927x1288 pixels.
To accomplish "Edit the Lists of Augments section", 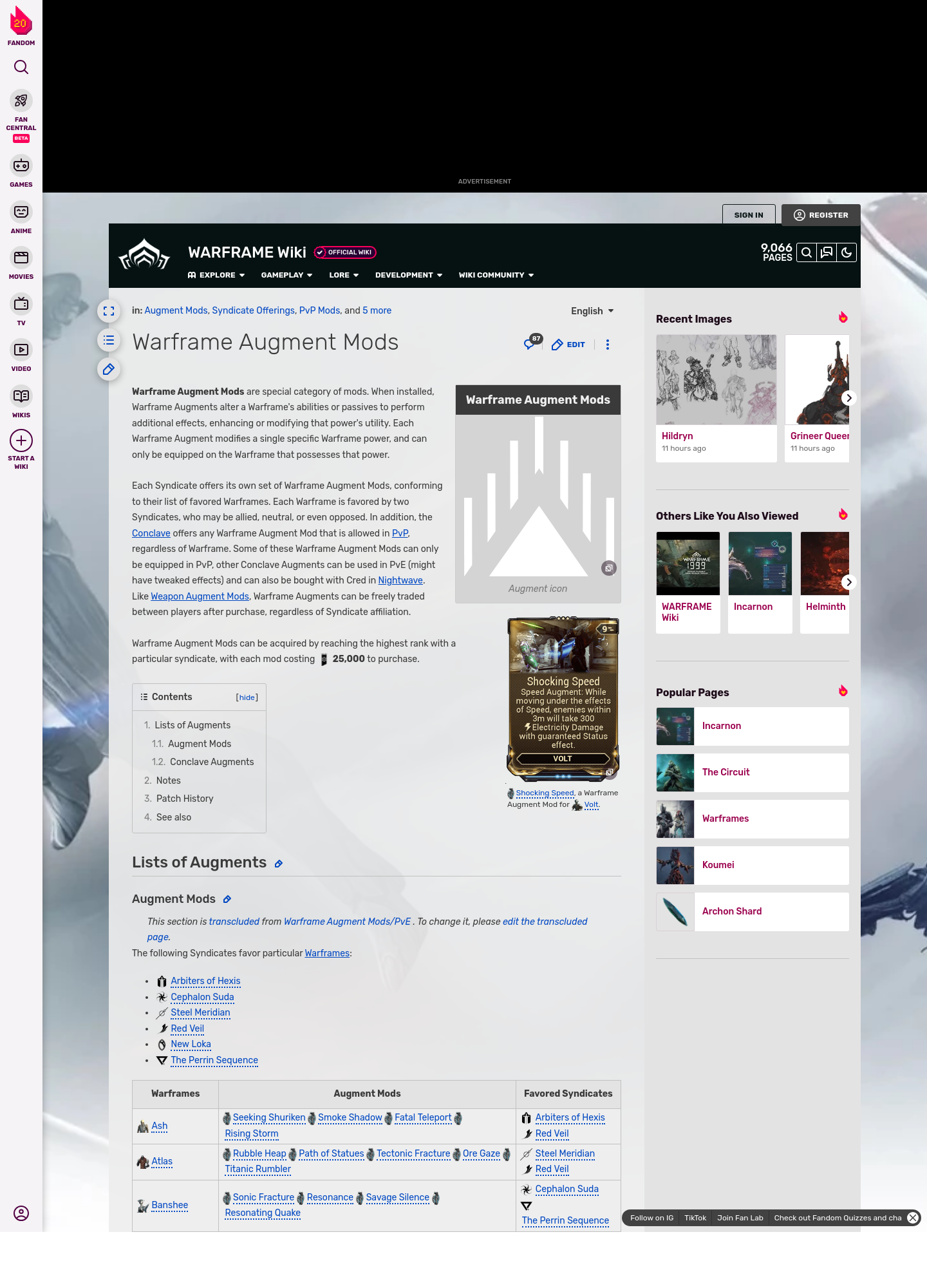I will (279, 864).
